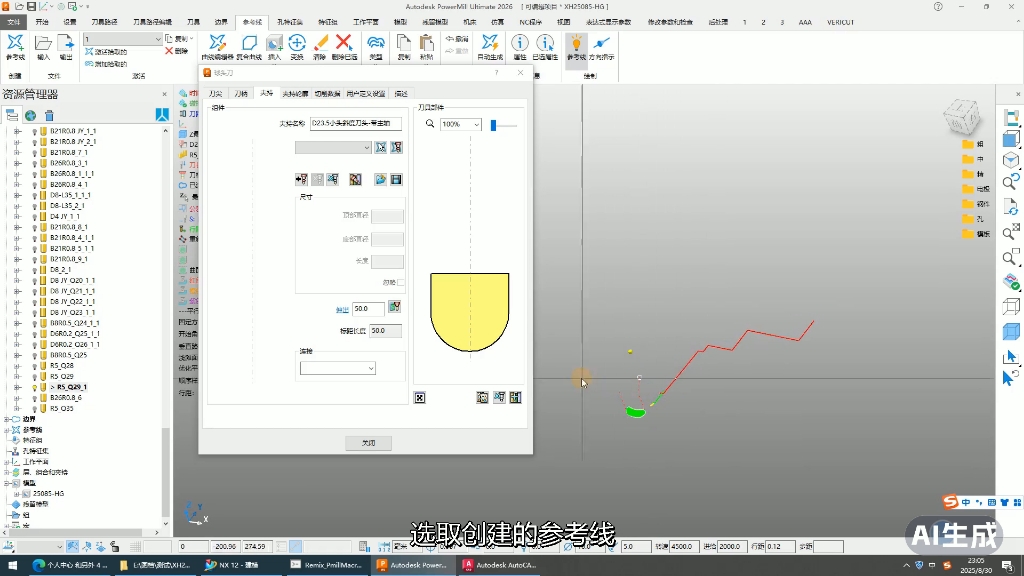1024x576 pixels.
Task: Click the ViewCube in the graphics viewport
Action: coord(962,116)
